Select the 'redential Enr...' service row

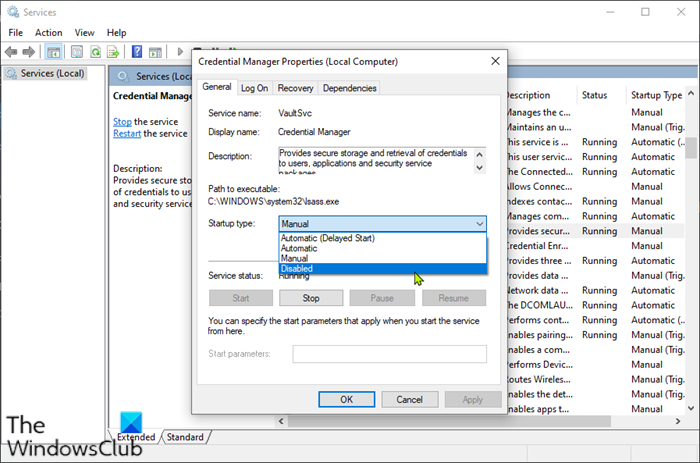[x=596, y=246]
